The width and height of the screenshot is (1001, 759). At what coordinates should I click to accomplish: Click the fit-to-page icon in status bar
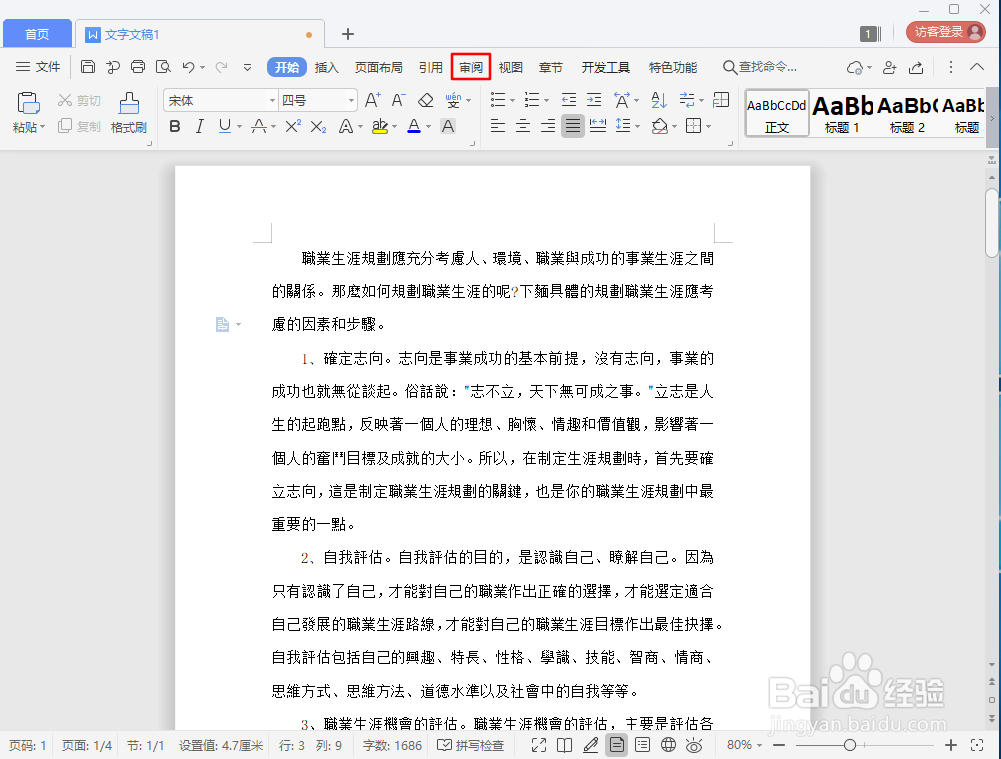tap(977, 745)
